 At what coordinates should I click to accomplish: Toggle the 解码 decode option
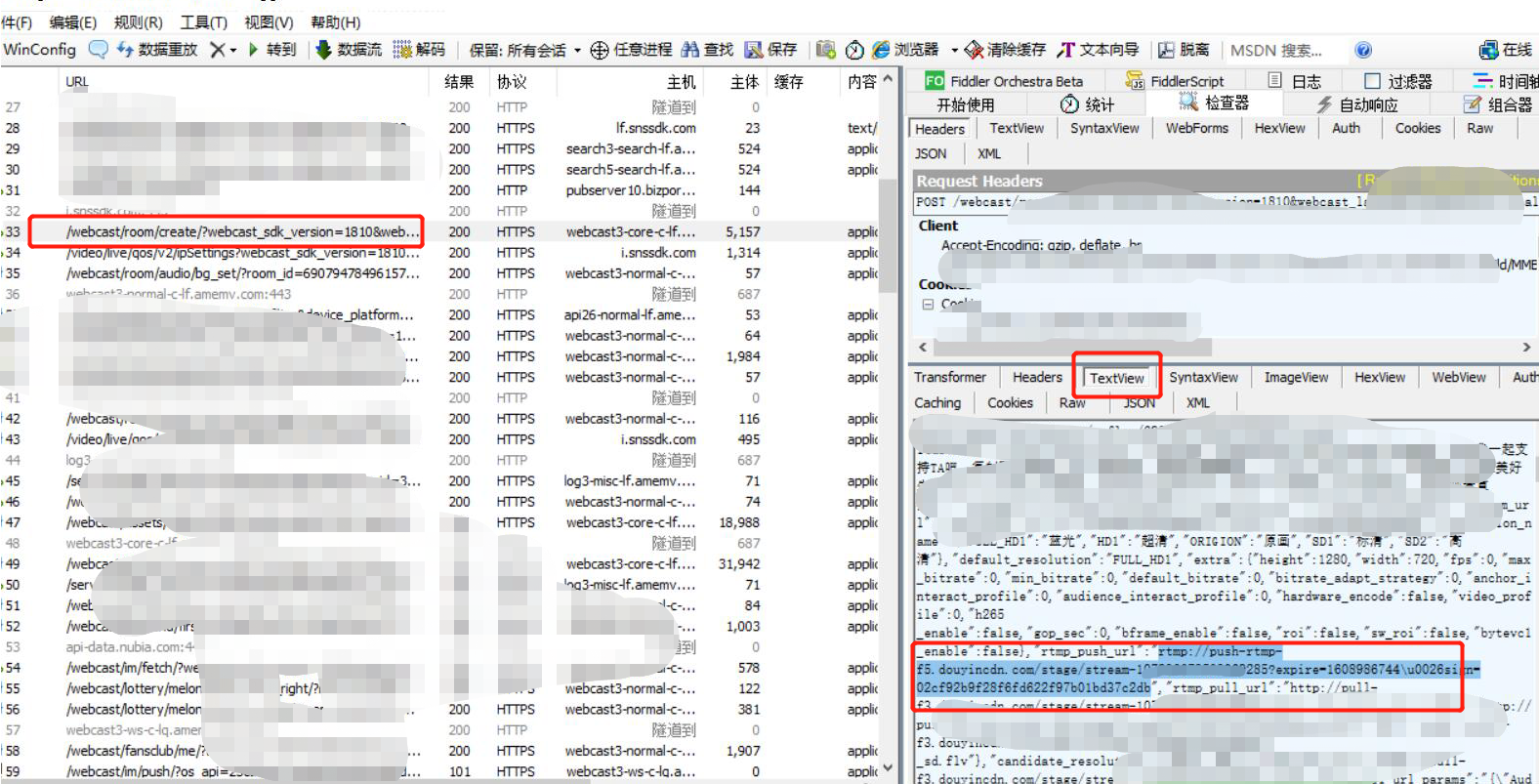pyautogui.click(x=419, y=49)
